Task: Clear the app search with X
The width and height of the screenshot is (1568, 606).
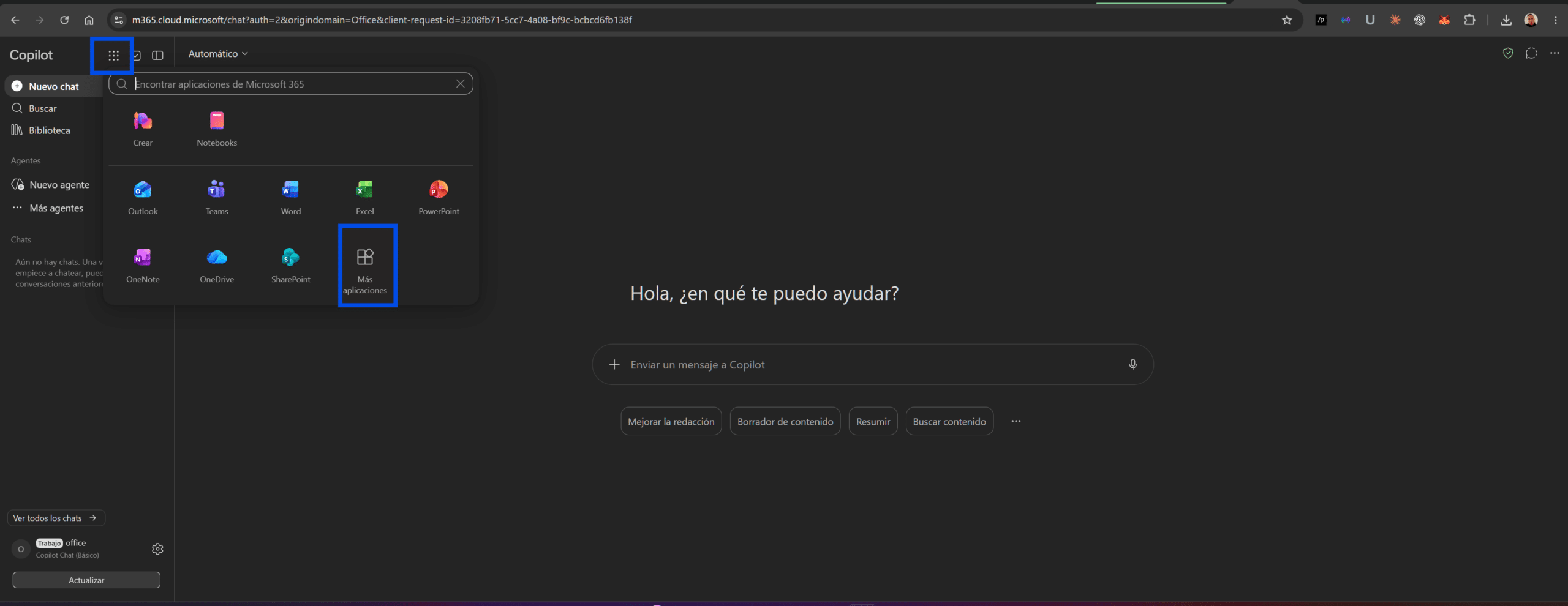Action: coord(461,84)
